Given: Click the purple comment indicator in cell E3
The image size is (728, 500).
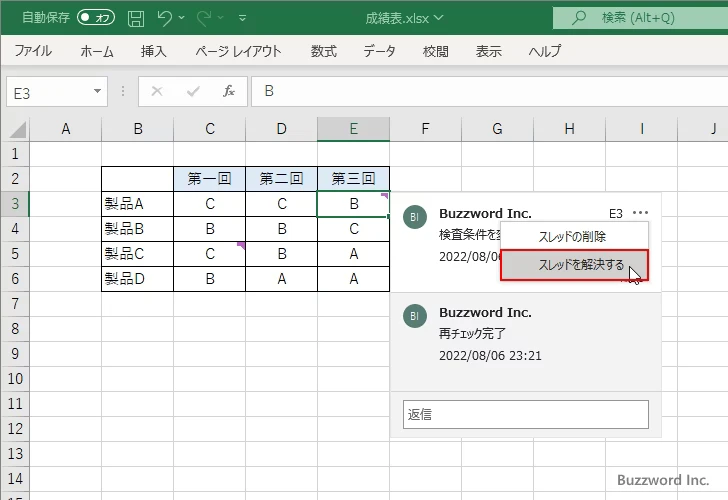Looking at the screenshot, I should point(385,195).
